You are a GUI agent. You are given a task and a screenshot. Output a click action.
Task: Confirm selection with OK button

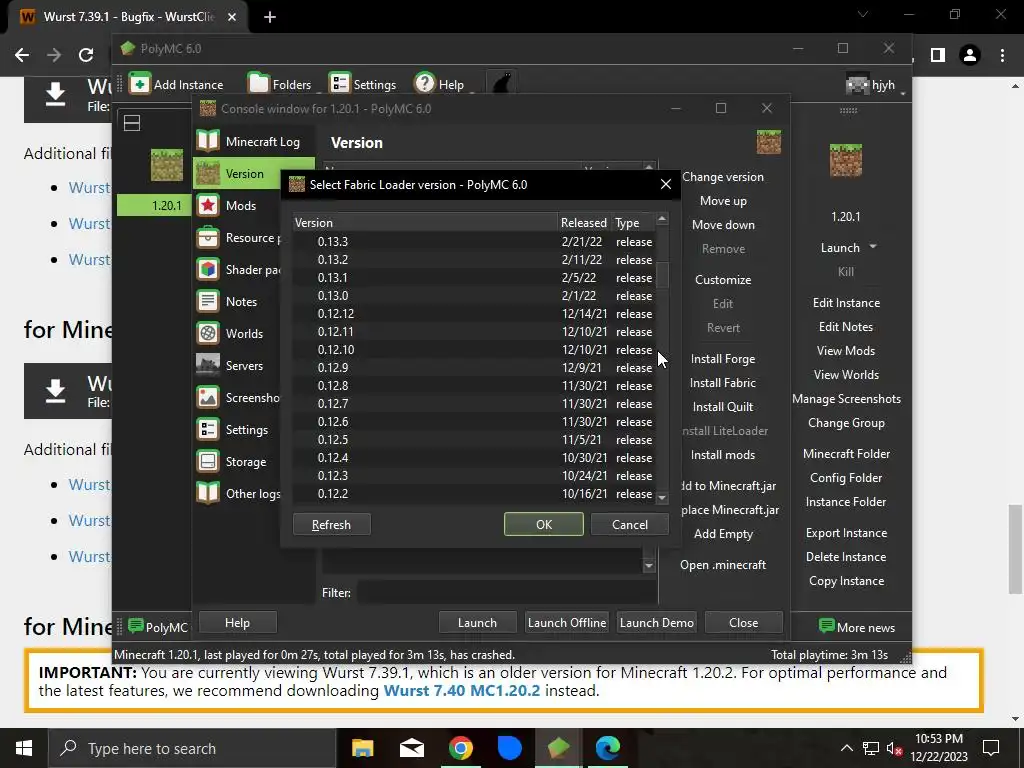click(543, 524)
